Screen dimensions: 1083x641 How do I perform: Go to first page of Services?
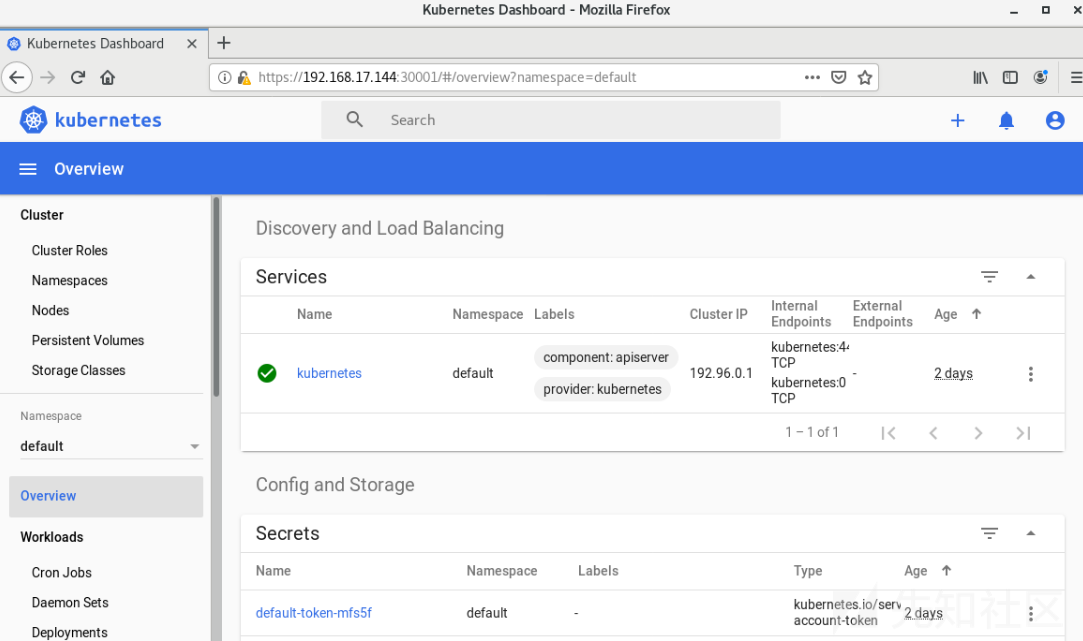click(888, 433)
